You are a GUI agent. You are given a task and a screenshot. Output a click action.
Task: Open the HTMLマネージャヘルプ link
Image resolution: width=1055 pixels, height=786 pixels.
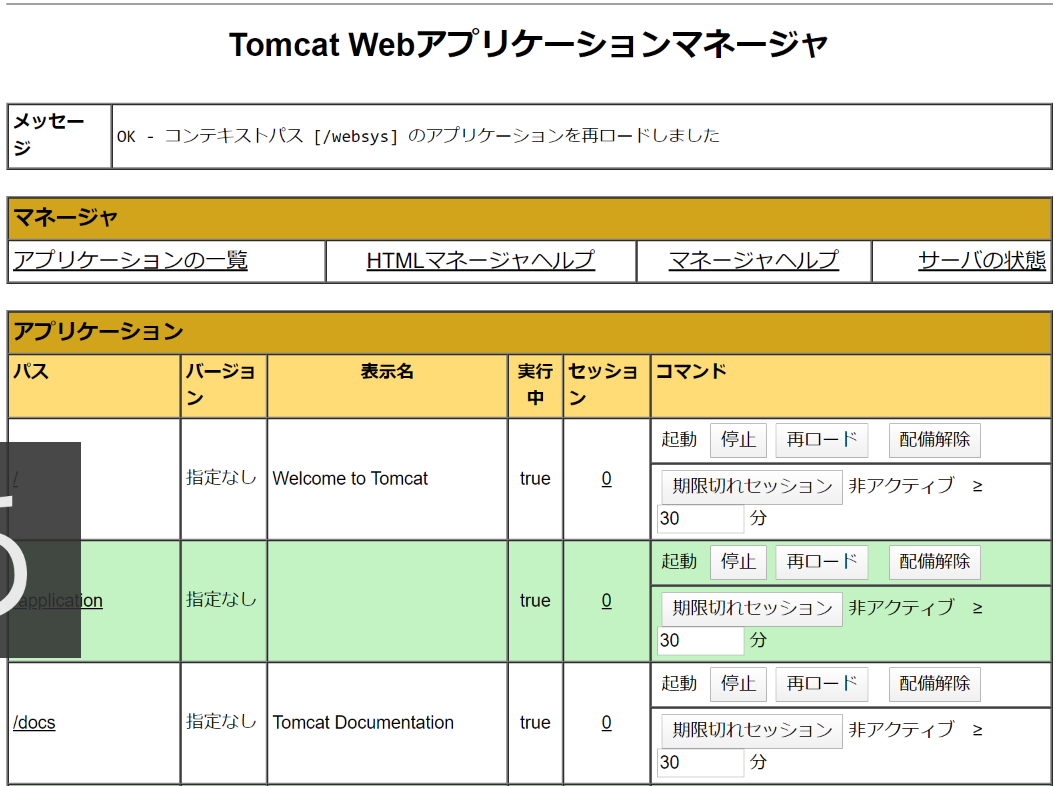480,260
